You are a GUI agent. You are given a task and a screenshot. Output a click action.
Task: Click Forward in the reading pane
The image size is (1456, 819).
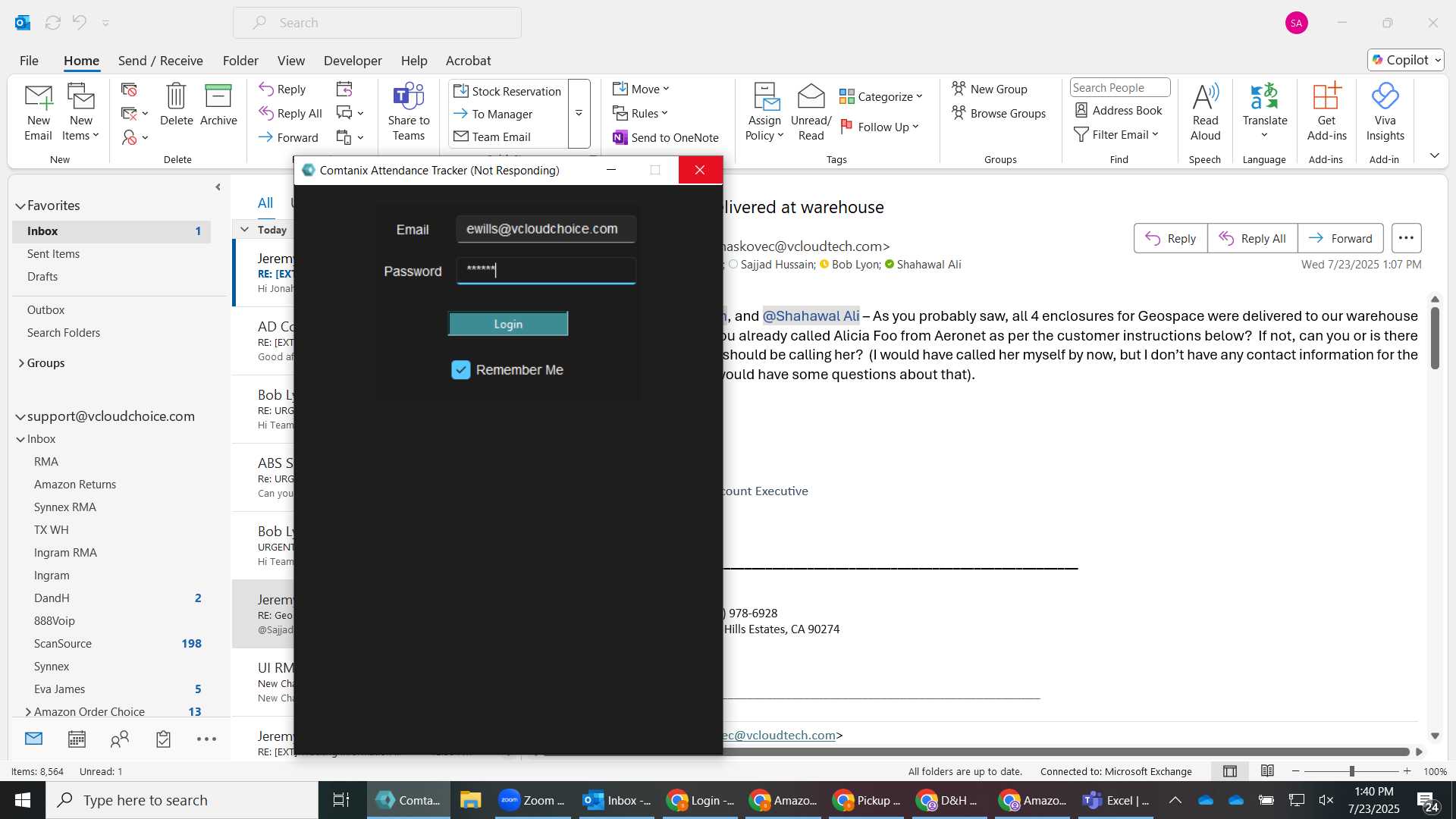click(x=1340, y=238)
